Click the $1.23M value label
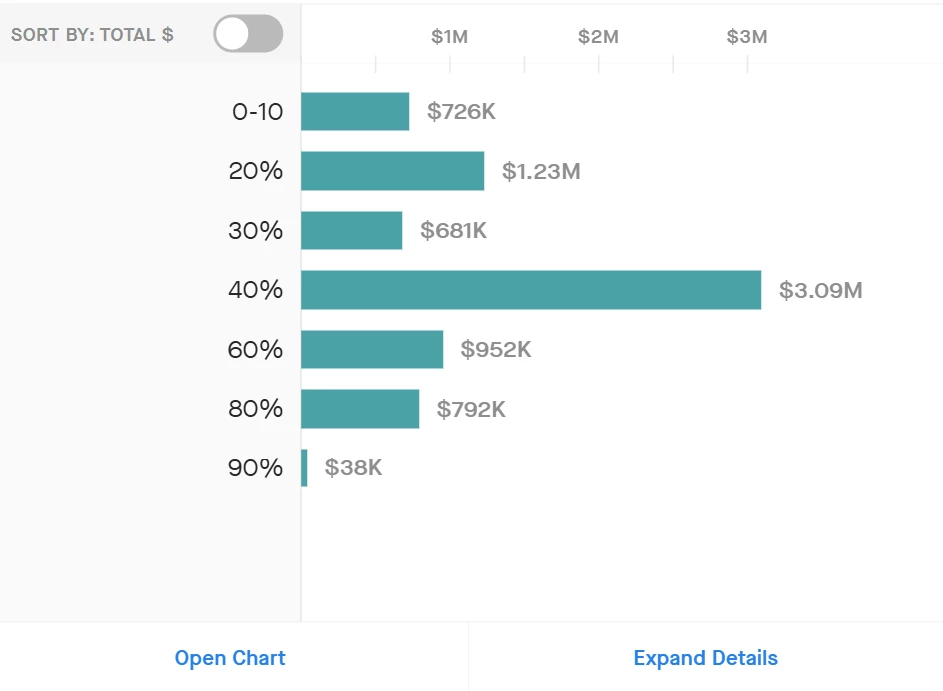Viewport: 943px width, 691px height. tap(541, 172)
